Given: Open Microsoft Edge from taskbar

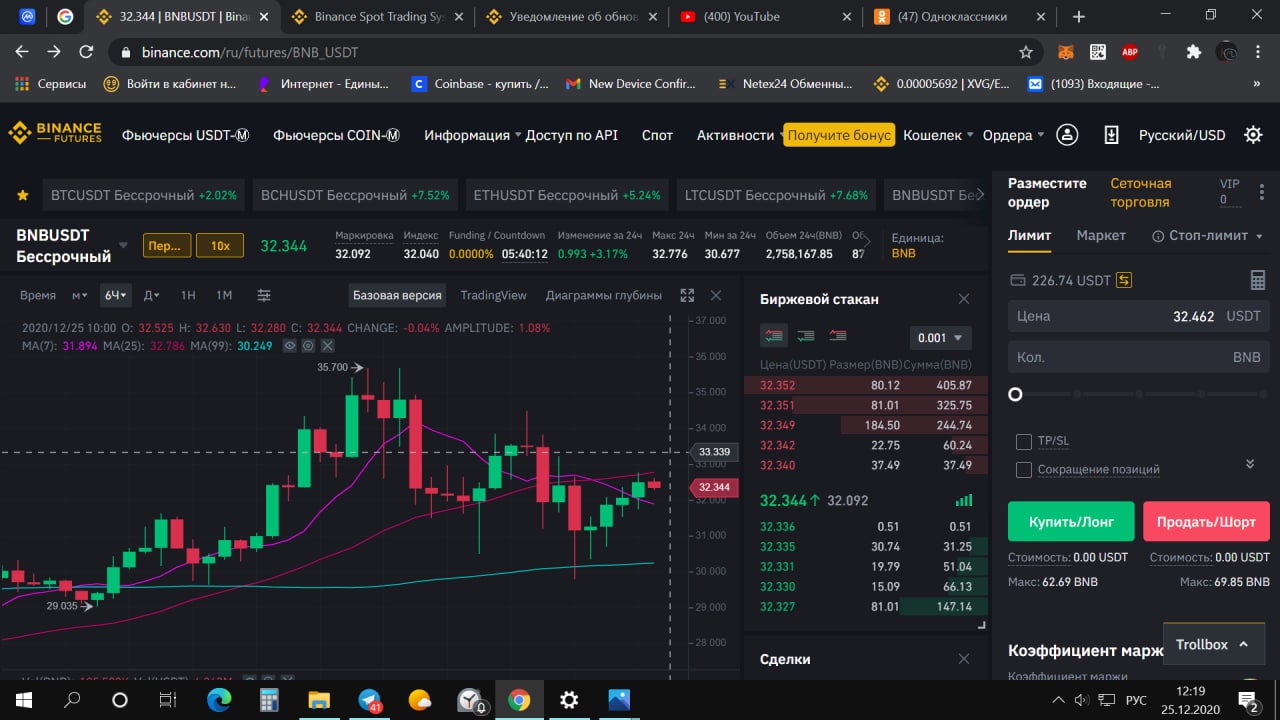Looking at the screenshot, I should click(219, 699).
